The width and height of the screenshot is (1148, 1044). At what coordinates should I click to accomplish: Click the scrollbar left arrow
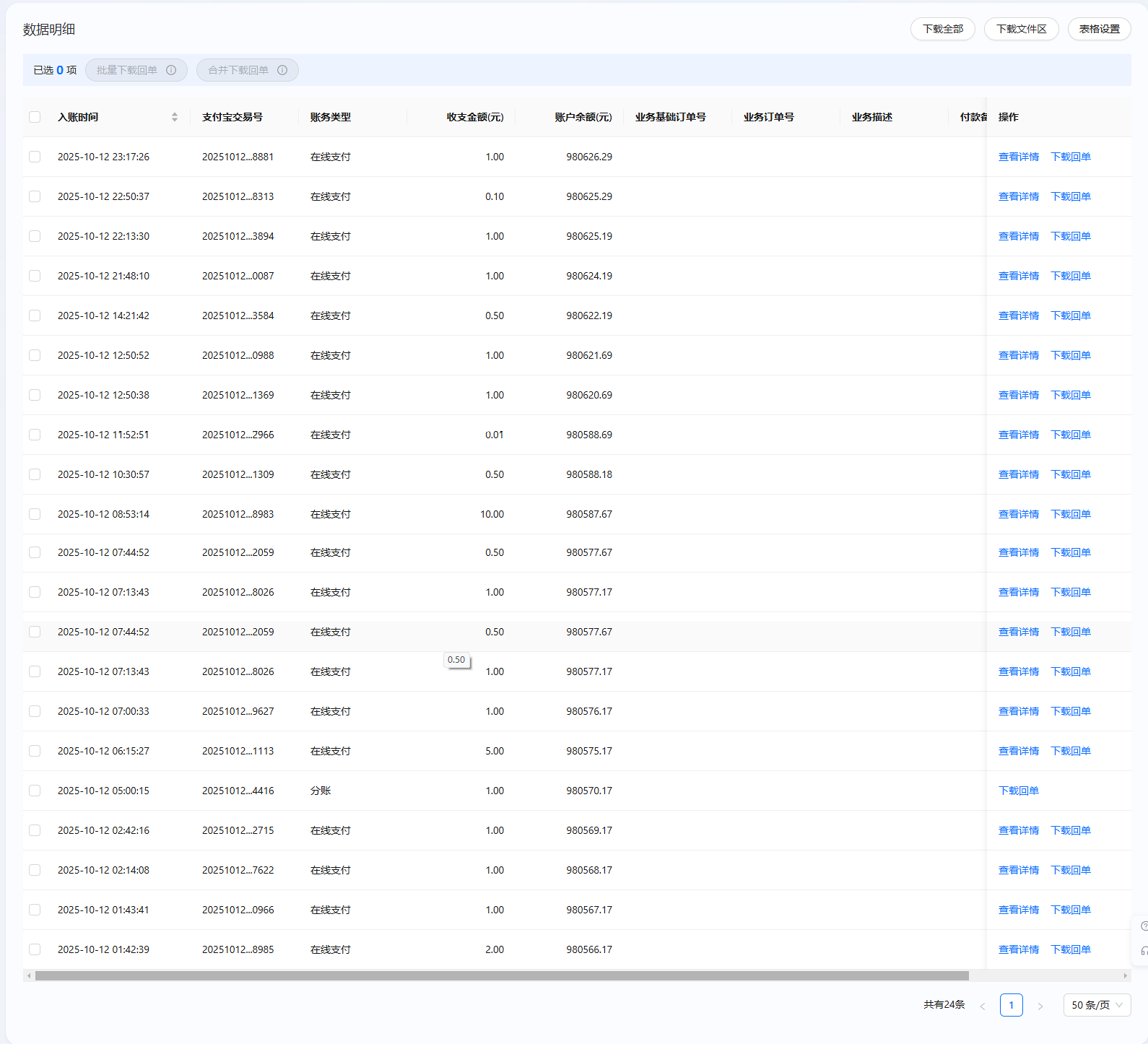coord(29,976)
